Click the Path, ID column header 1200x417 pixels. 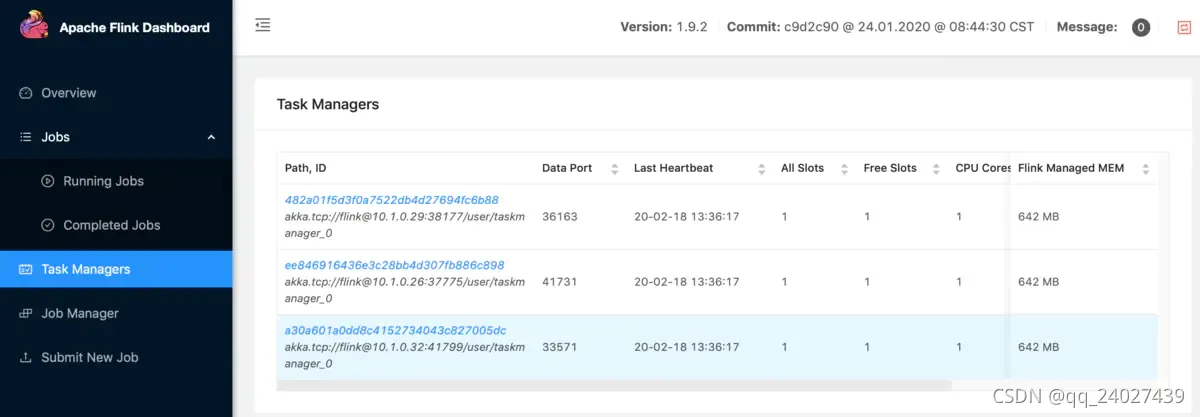[x=305, y=168]
